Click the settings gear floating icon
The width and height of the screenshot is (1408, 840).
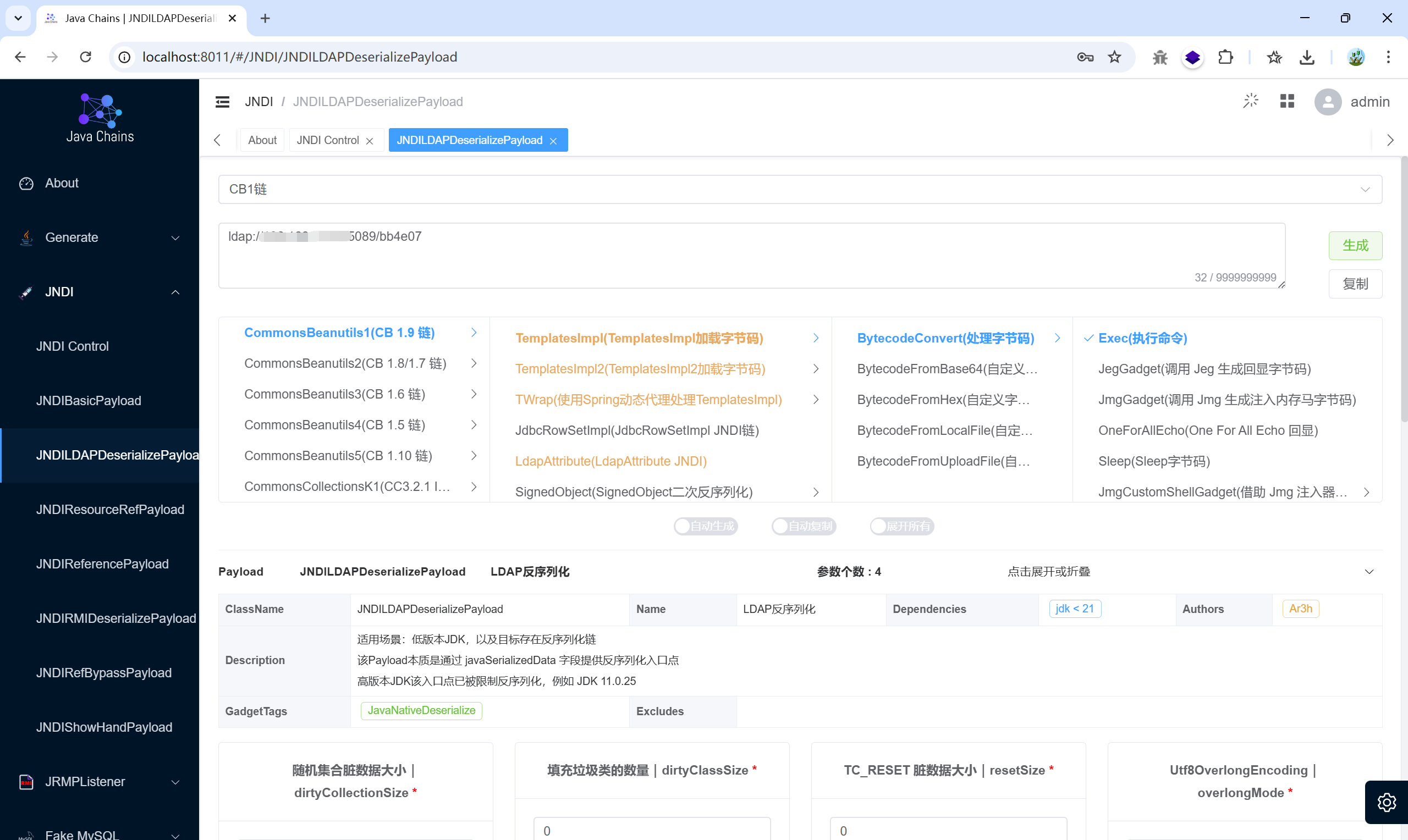(1386, 802)
